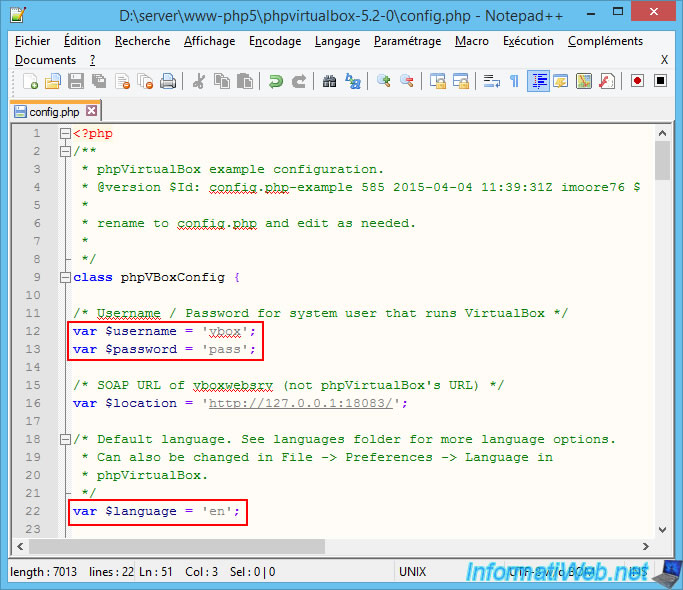This screenshot has height=590, width=683.
Task: Click the vertical scrollbar down arrow
Action: (662, 529)
